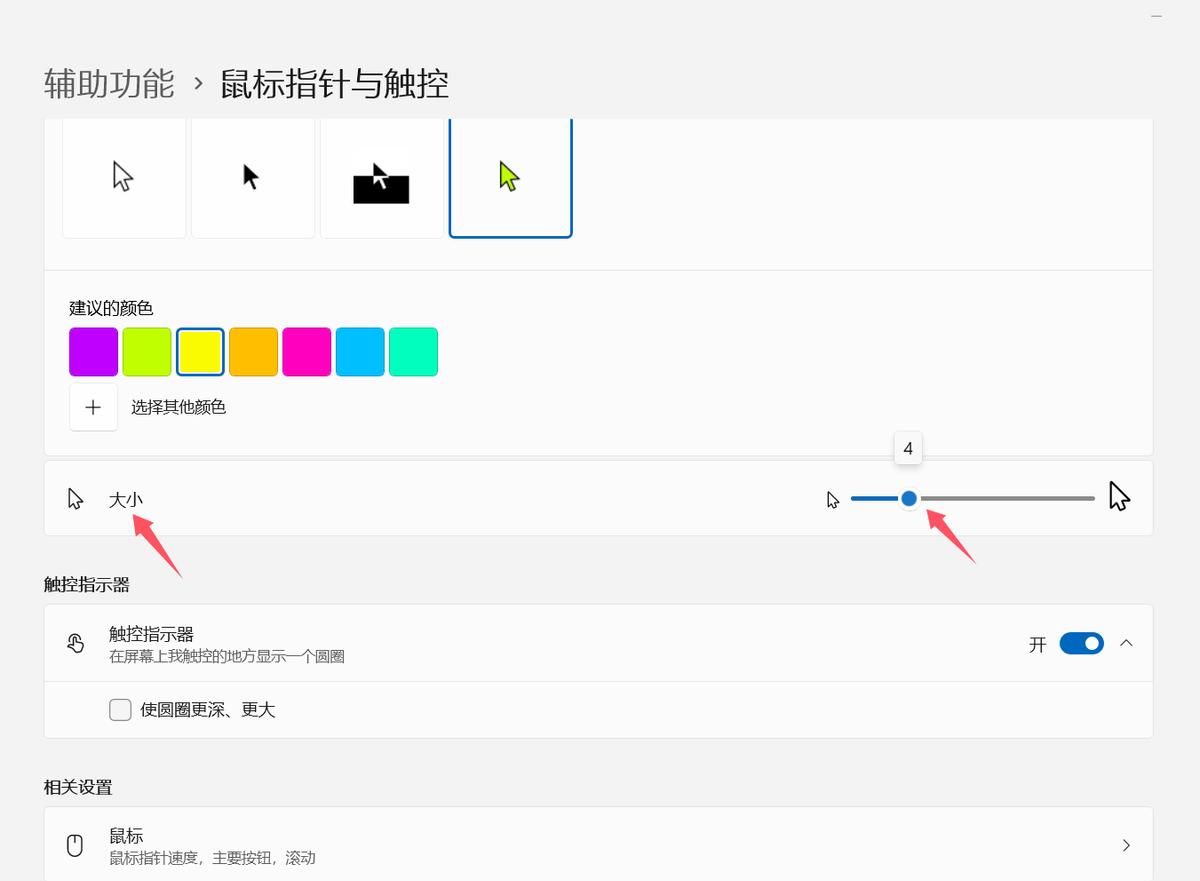This screenshot has width=1200, height=881.
Task: Click the 相关设置 heading
Action: pyautogui.click(x=78, y=787)
